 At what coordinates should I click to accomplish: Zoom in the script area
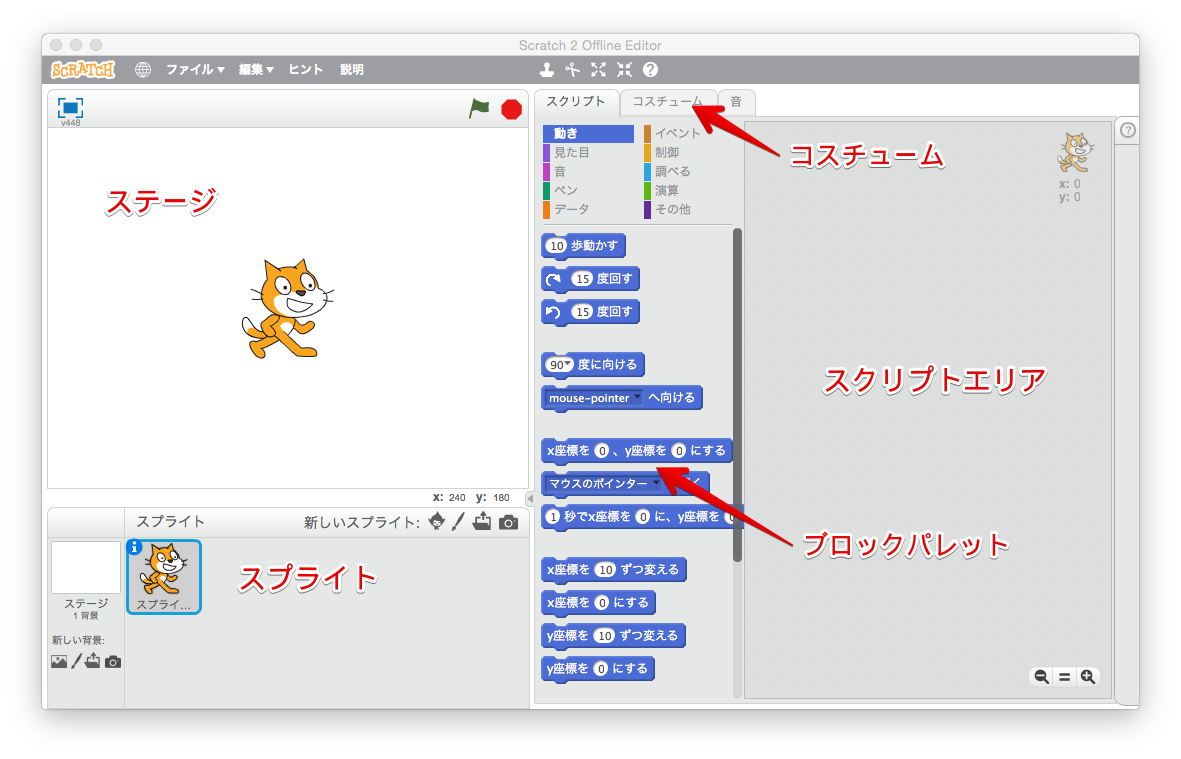(x=1088, y=676)
